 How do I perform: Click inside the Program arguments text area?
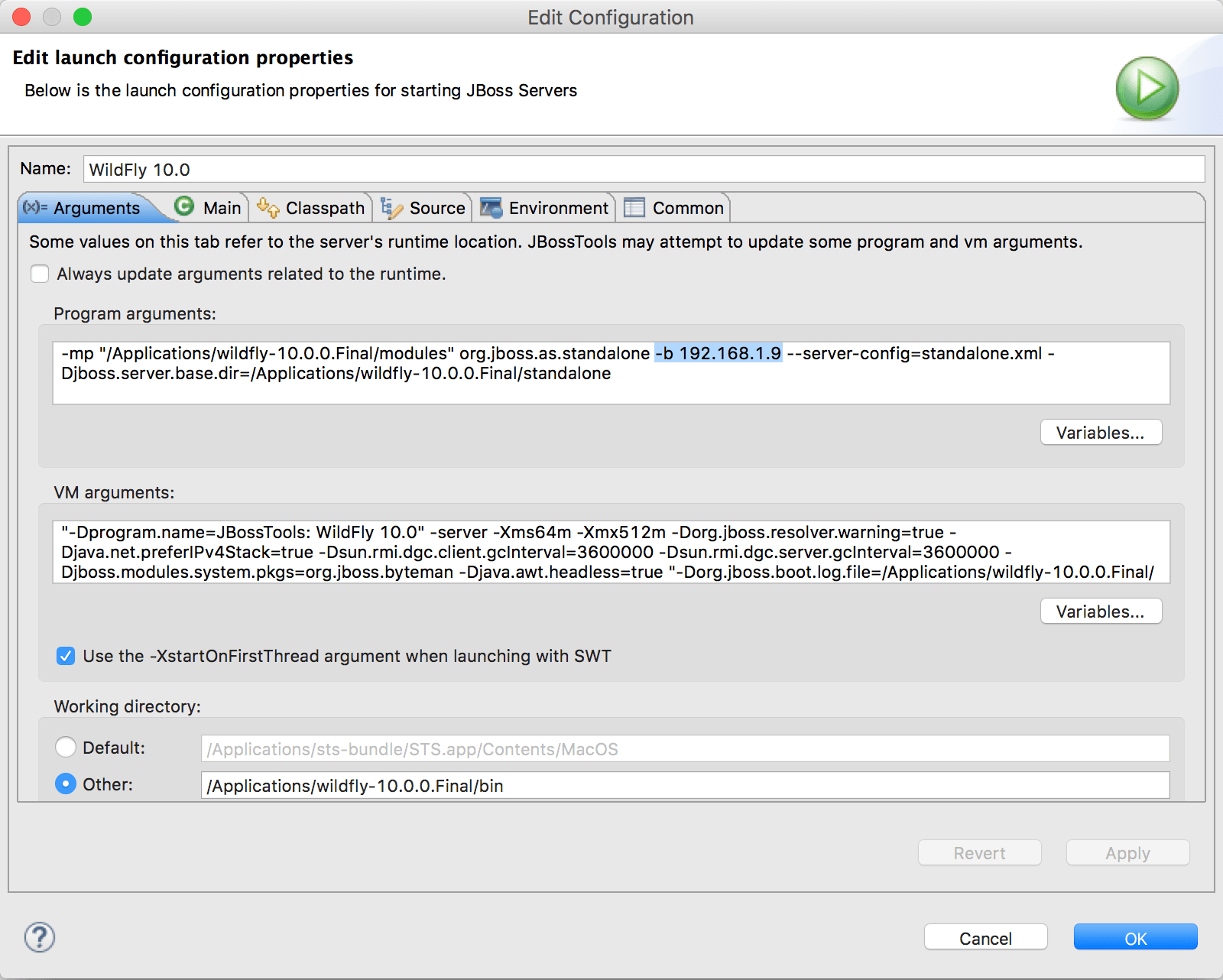coord(611,373)
